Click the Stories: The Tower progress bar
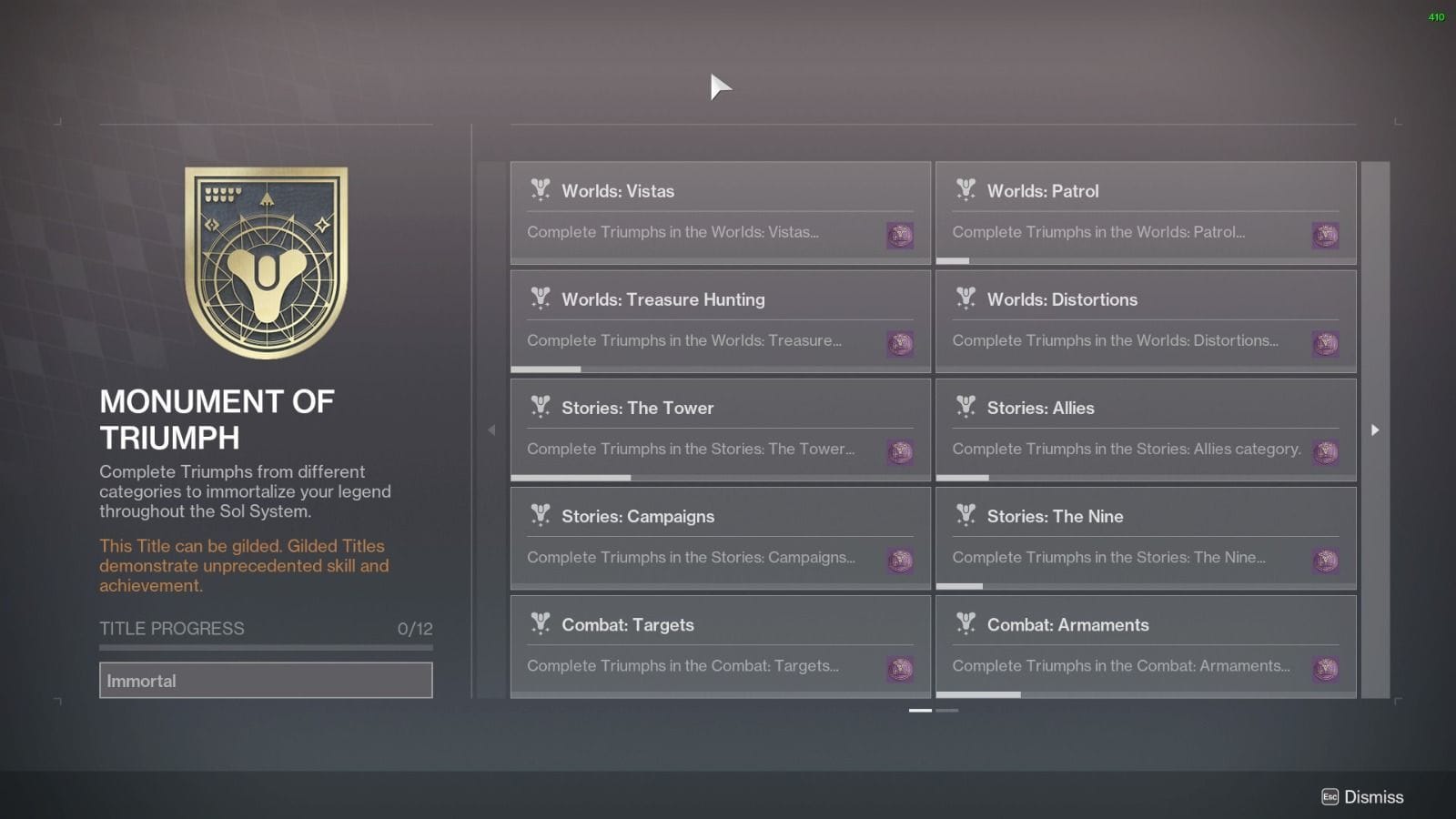Screen dimensions: 1456x819 click(721, 478)
